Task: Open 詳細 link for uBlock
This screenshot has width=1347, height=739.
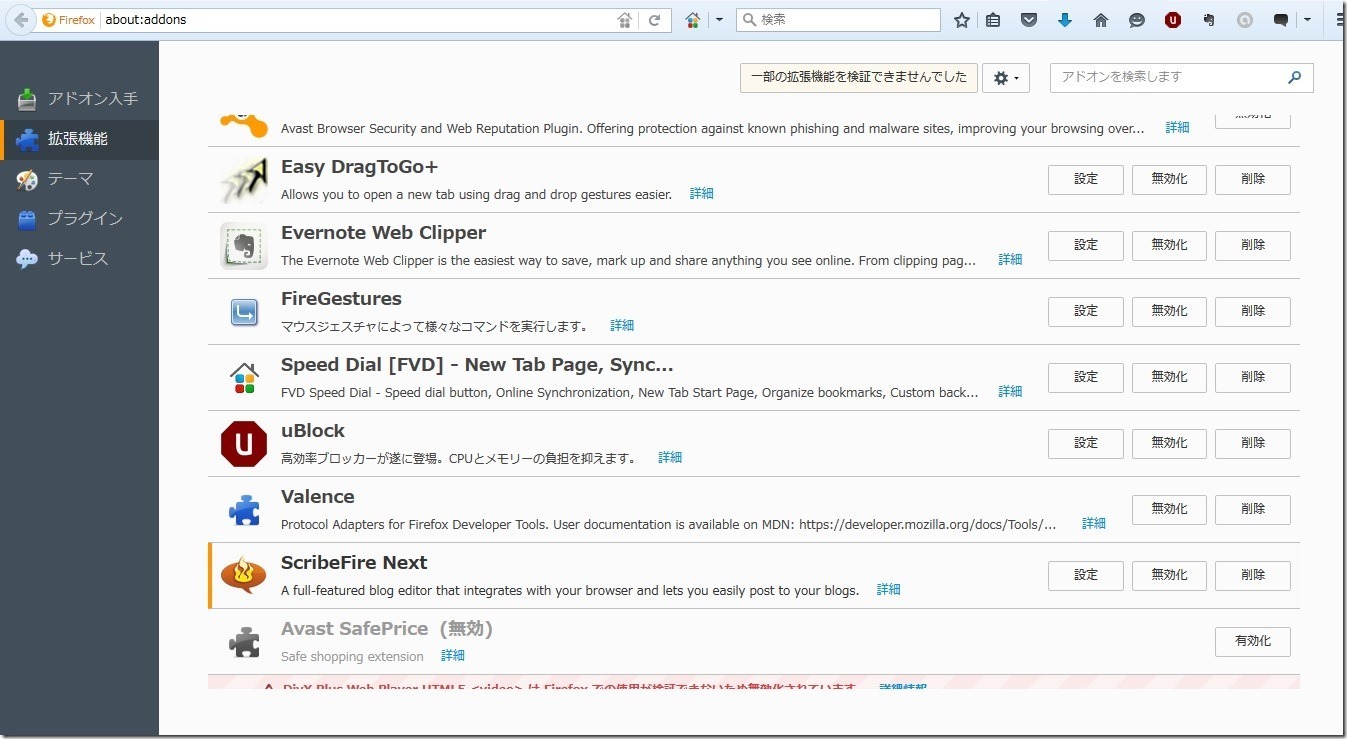Action: 670,458
